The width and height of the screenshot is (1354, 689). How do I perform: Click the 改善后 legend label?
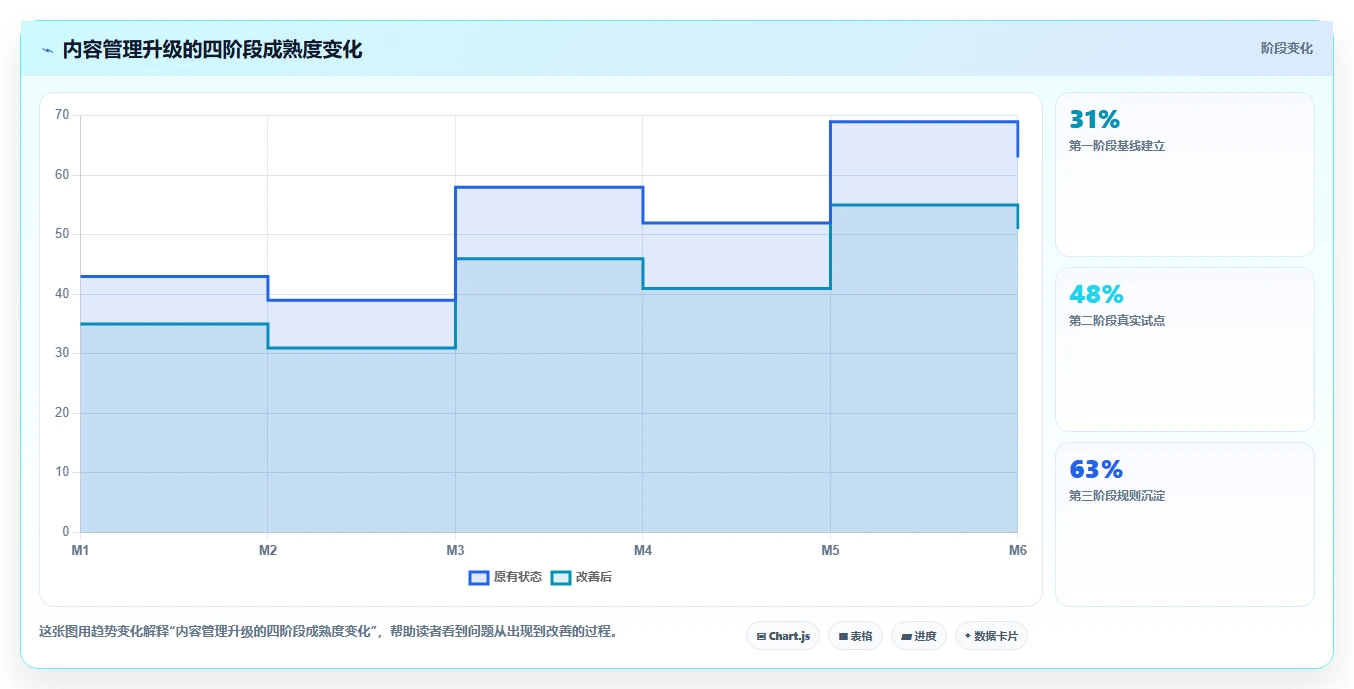tap(593, 577)
